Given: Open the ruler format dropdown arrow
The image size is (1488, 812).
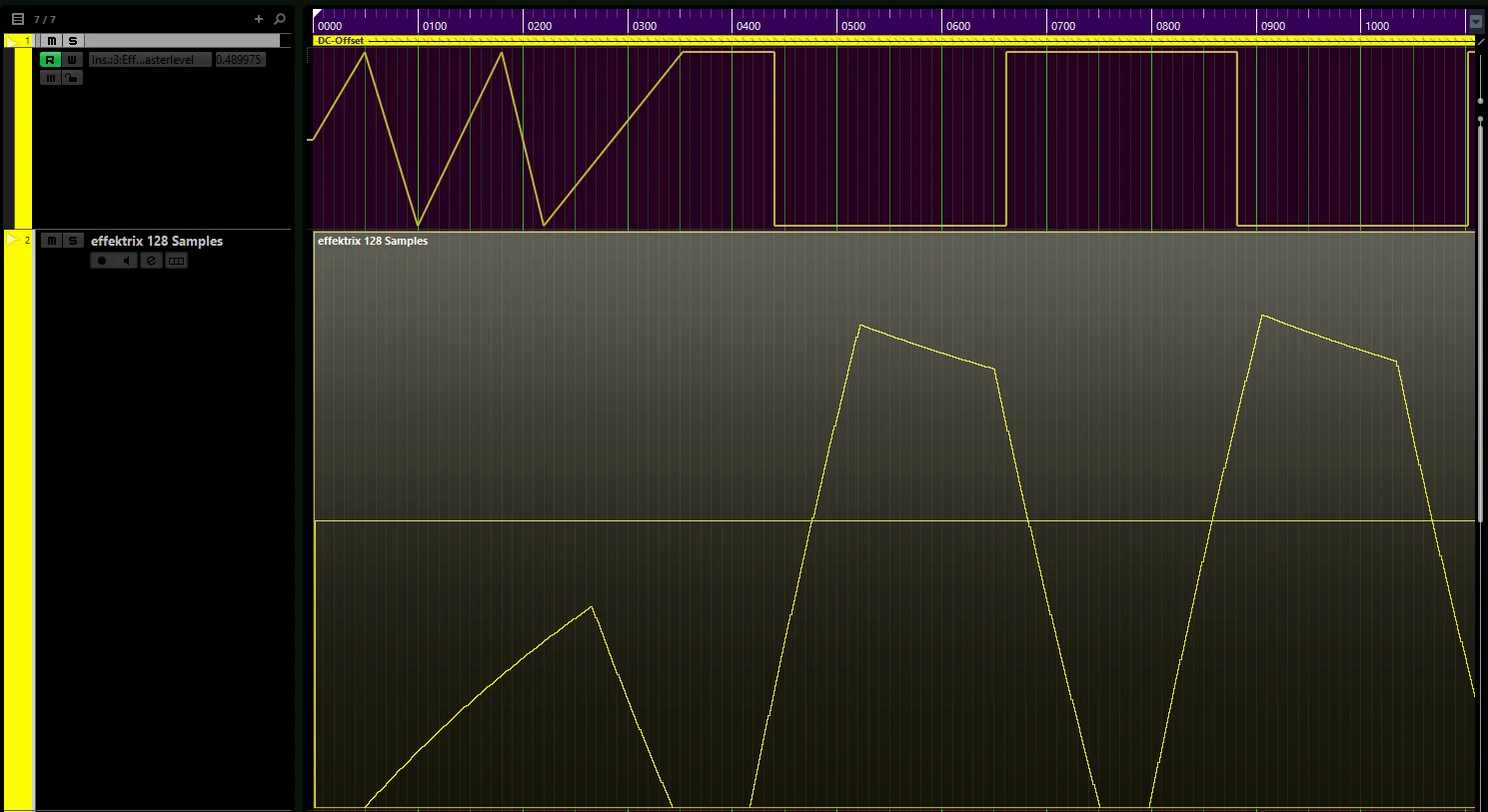Looking at the screenshot, I should click(x=1476, y=22).
